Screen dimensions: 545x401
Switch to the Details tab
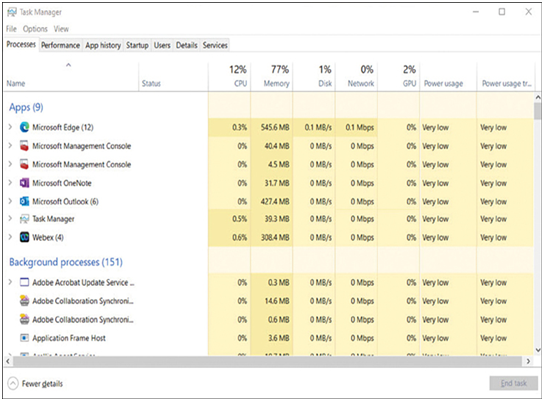pyautogui.click(x=187, y=45)
